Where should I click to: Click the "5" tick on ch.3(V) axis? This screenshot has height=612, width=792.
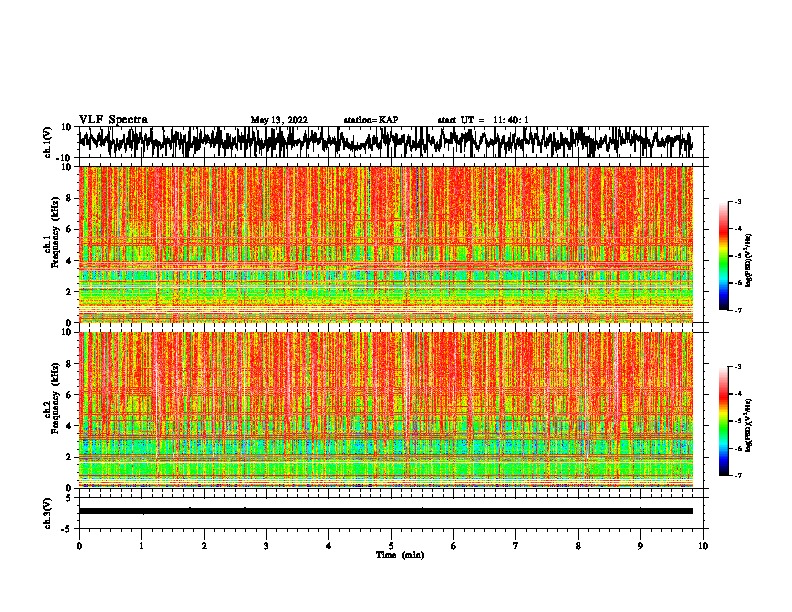click(69, 498)
